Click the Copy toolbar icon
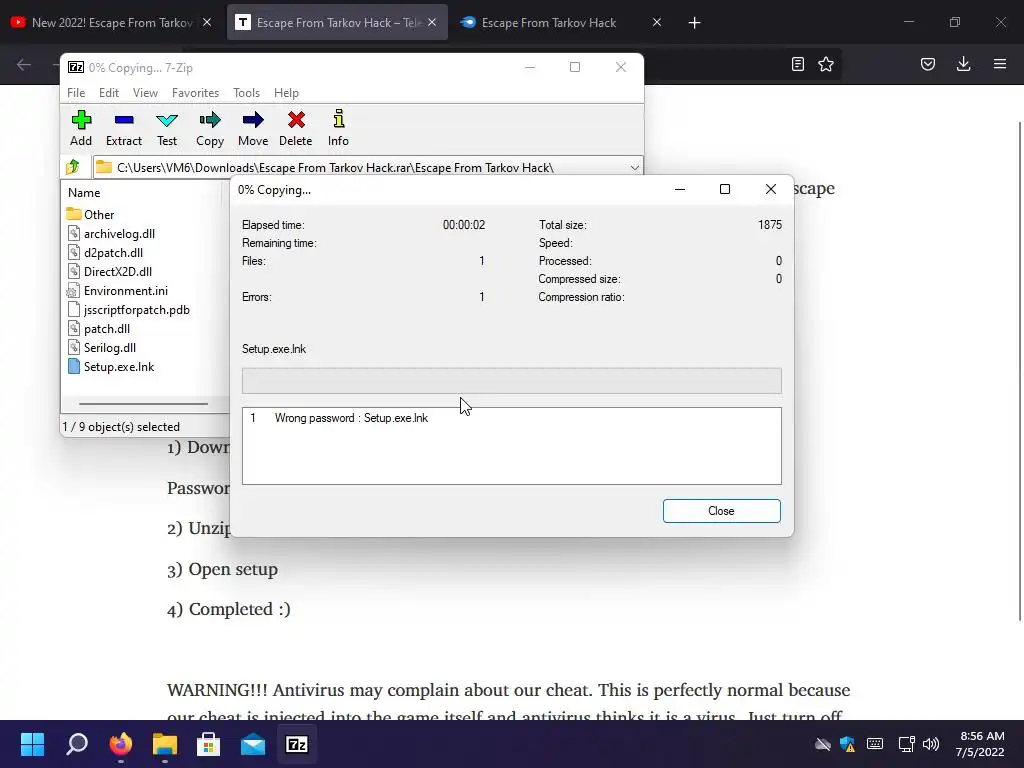The height and width of the screenshot is (768, 1024). pos(210,128)
